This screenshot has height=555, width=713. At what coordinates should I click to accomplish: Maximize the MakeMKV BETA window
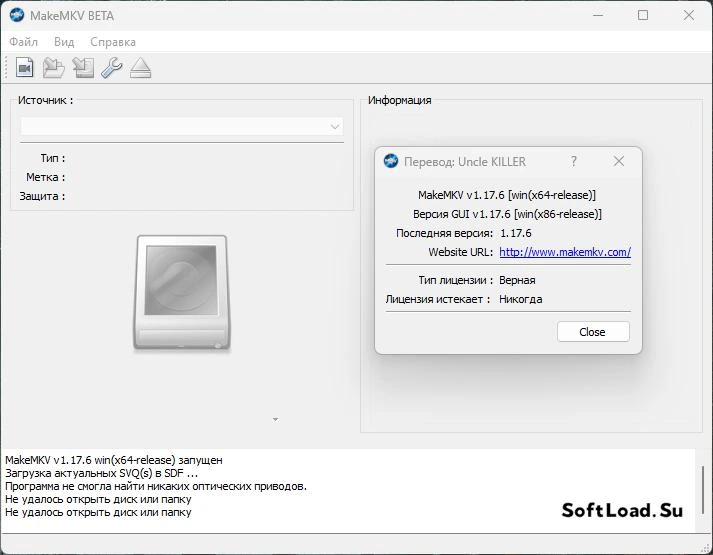[643, 15]
